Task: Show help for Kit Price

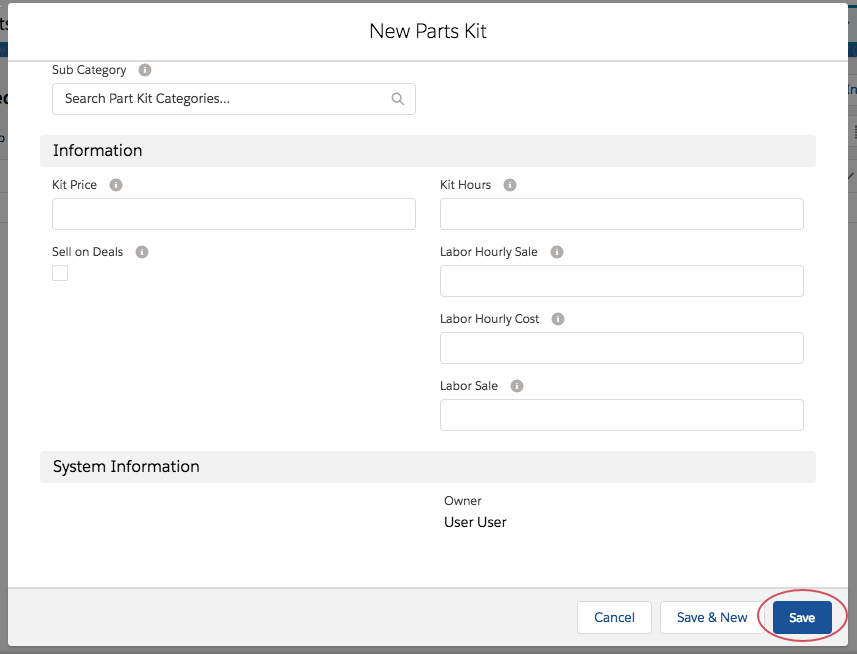Action: click(x=116, y=185)
